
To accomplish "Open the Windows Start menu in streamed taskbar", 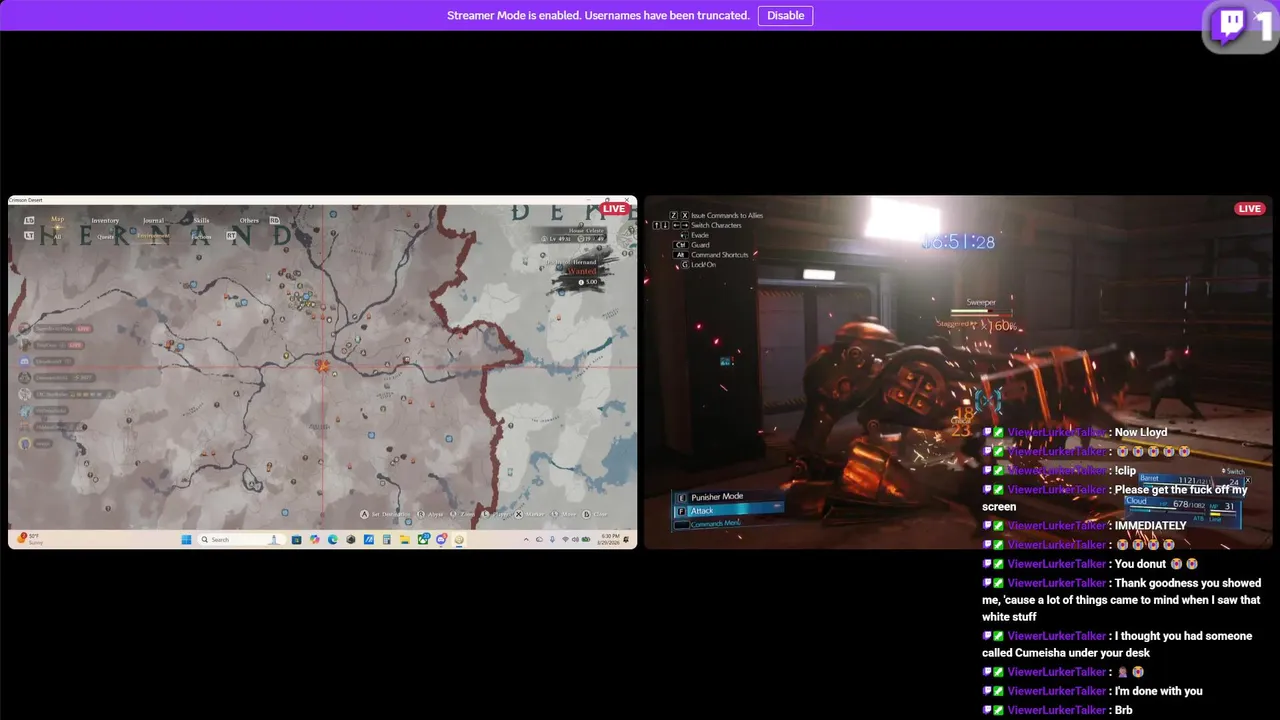I will [x=186, y=540].
